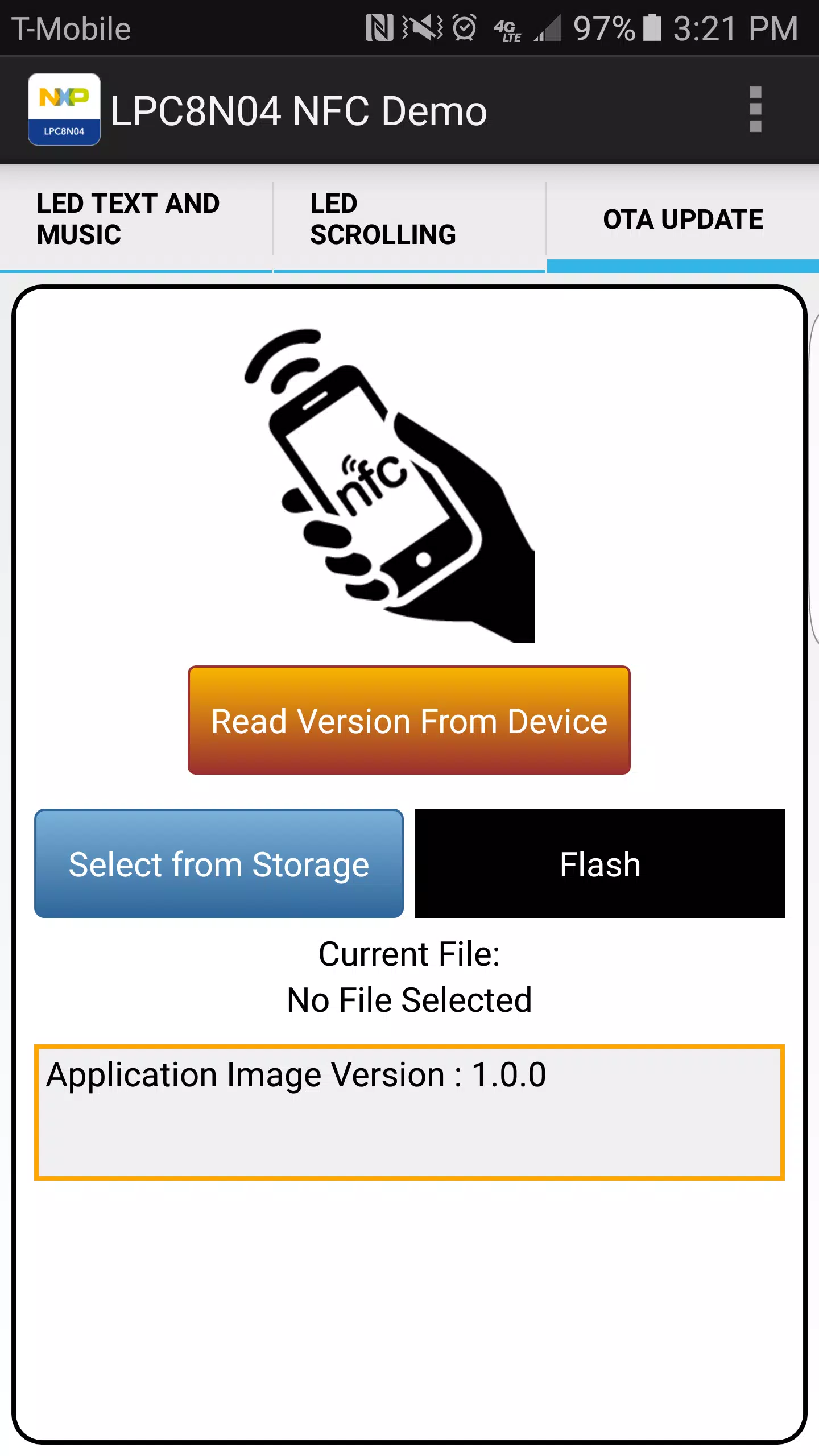Open the three-dot overflow menu
The image size is (819, 1456).
755,109
